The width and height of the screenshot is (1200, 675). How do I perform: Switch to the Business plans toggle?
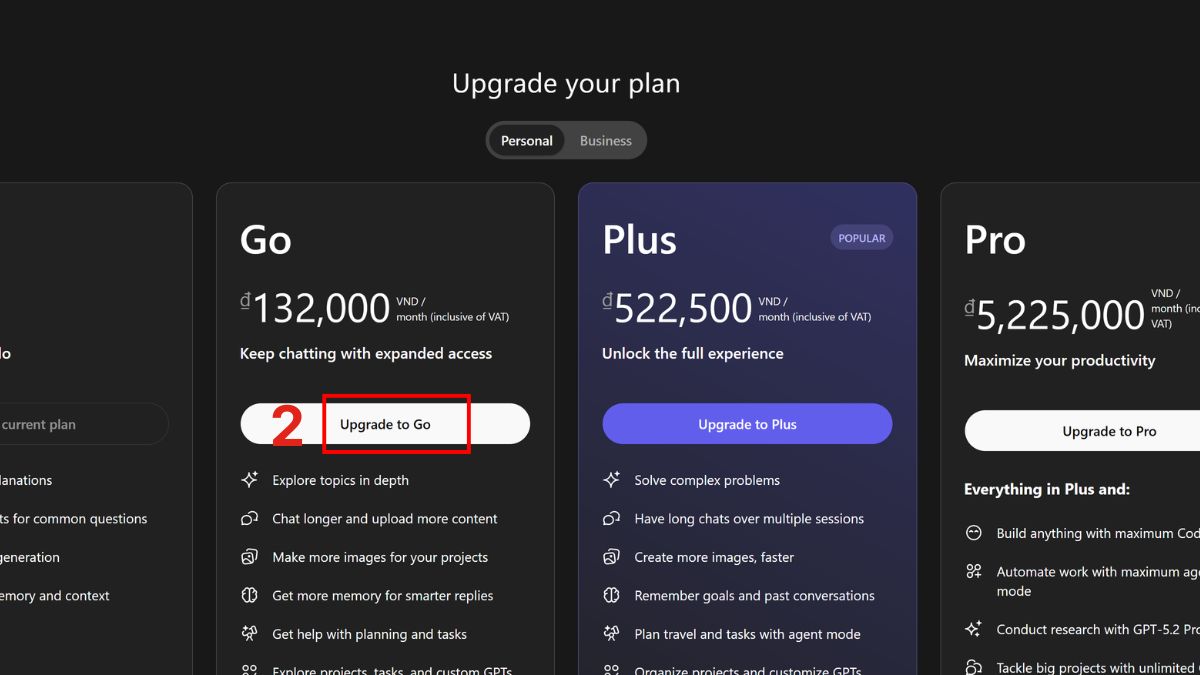tap(605, 141)
